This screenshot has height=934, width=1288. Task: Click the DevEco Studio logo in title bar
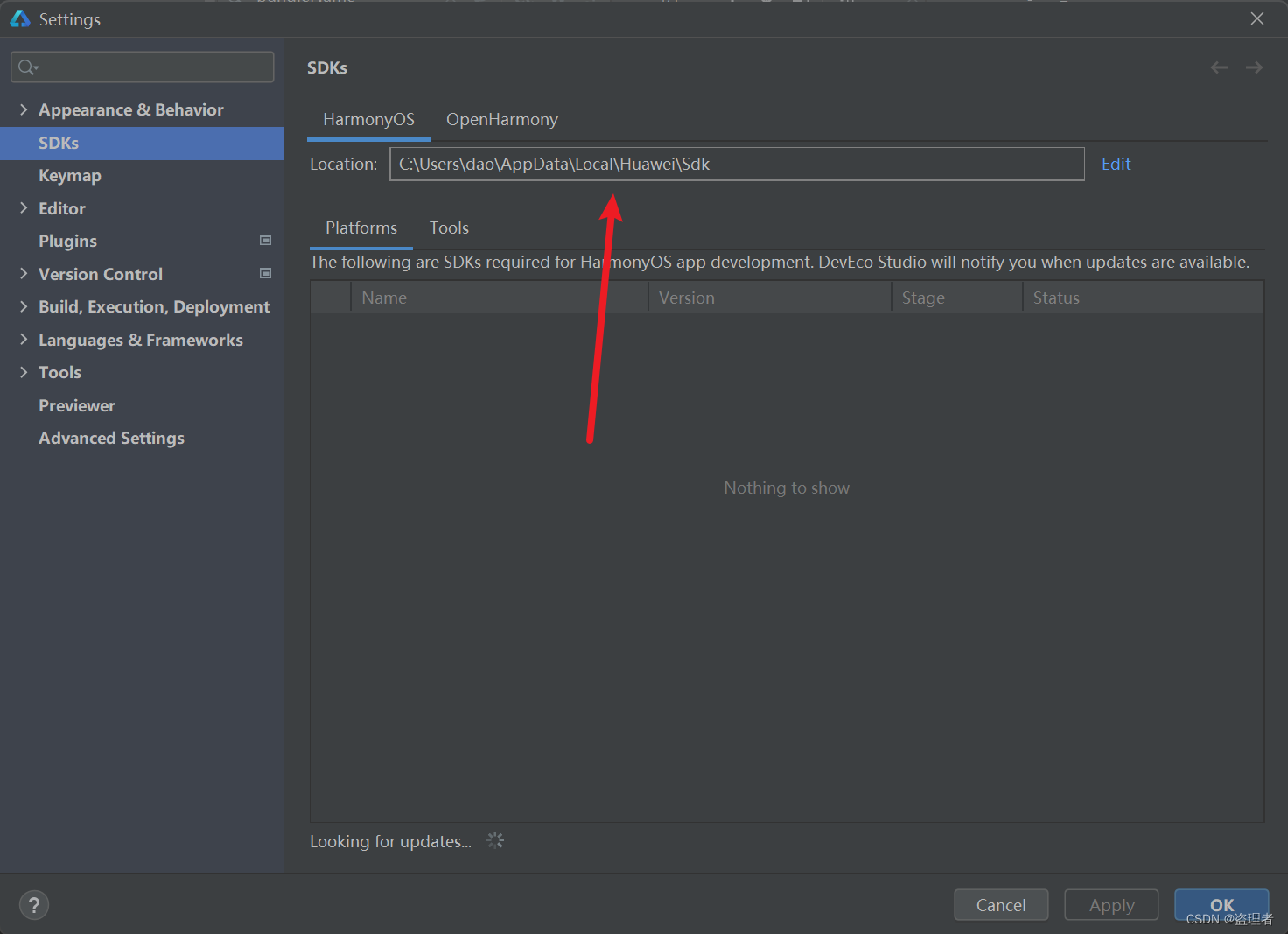tap(19, 18)
